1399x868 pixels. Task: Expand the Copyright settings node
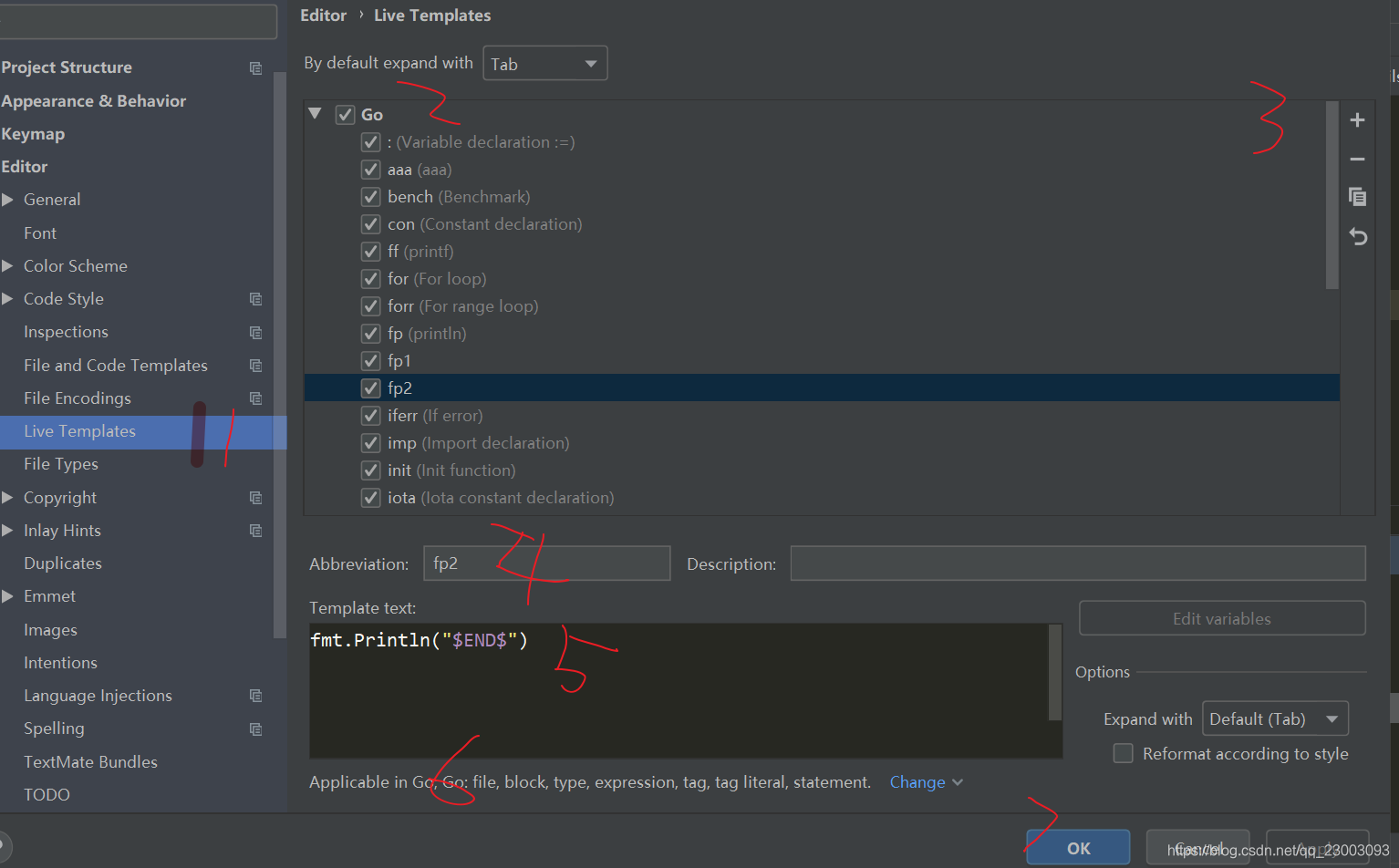(7, 498)
